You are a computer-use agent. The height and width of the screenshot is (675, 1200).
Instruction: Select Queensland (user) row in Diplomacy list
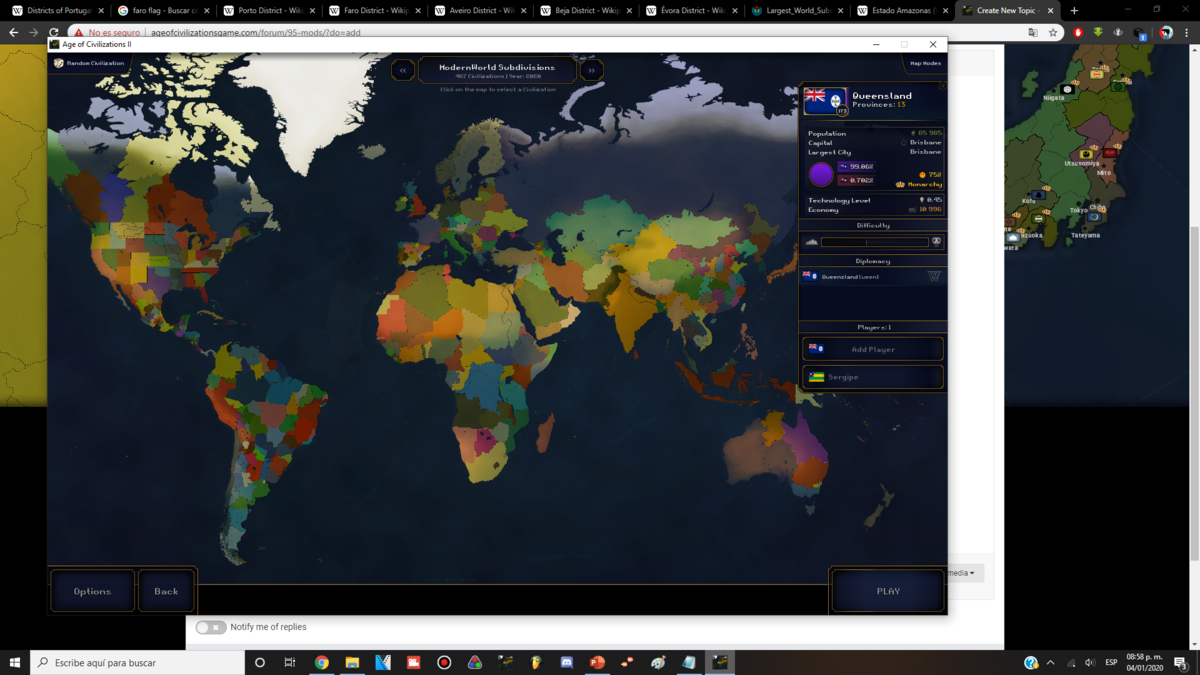[872, 276]
